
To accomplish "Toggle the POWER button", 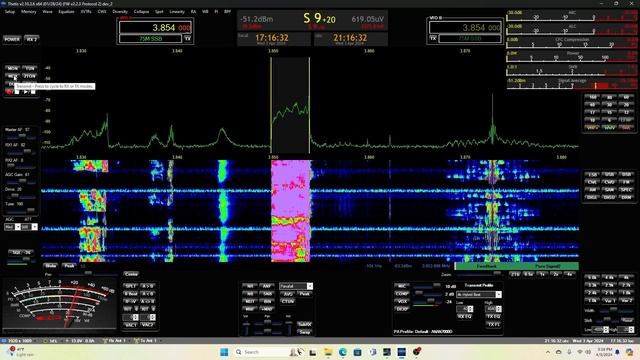I will click(x=12, y=39).
